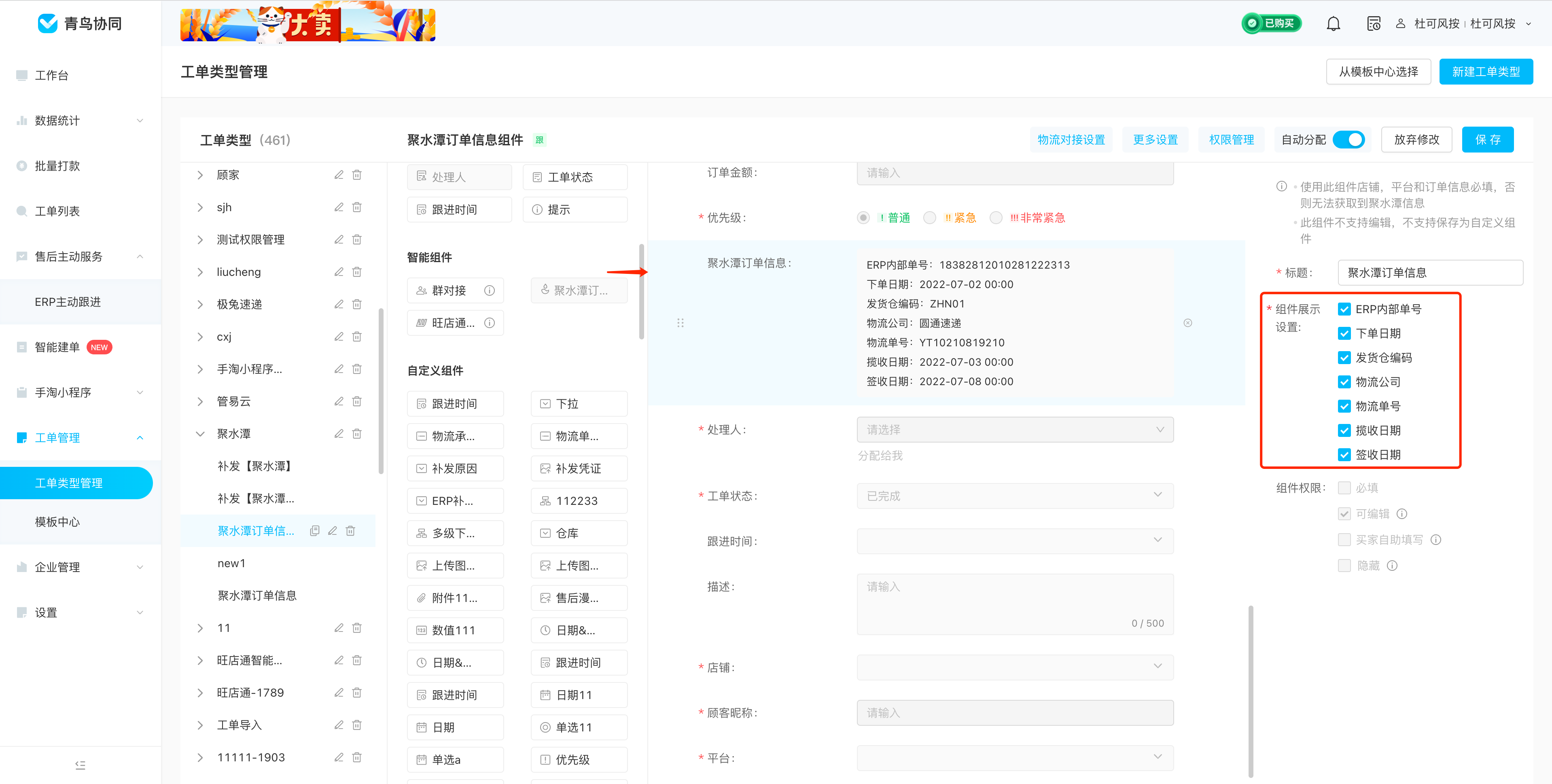1552x784 pixels.
Task: Focus the 描述 text area
Action: coord(1015,604)
